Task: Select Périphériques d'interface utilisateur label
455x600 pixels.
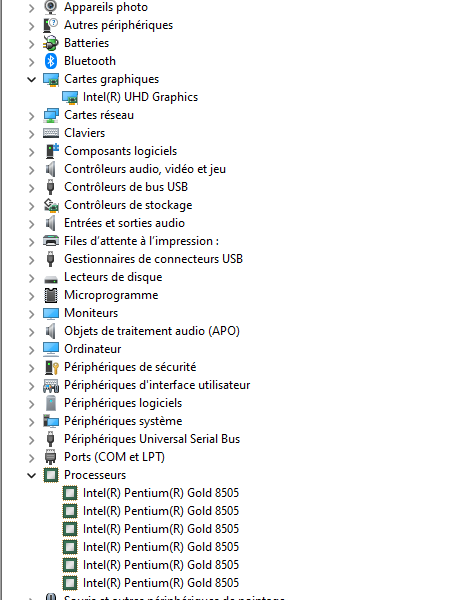Action: (x=157, y=385)
